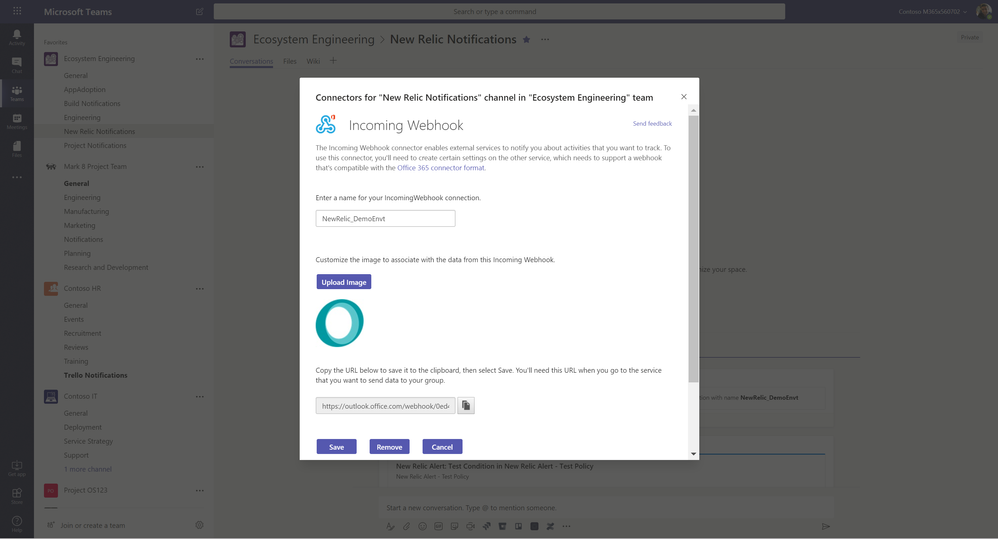Open the Research and Development channel
The width and height of the screenshot is (998, 539).
[x=106, y=268]
